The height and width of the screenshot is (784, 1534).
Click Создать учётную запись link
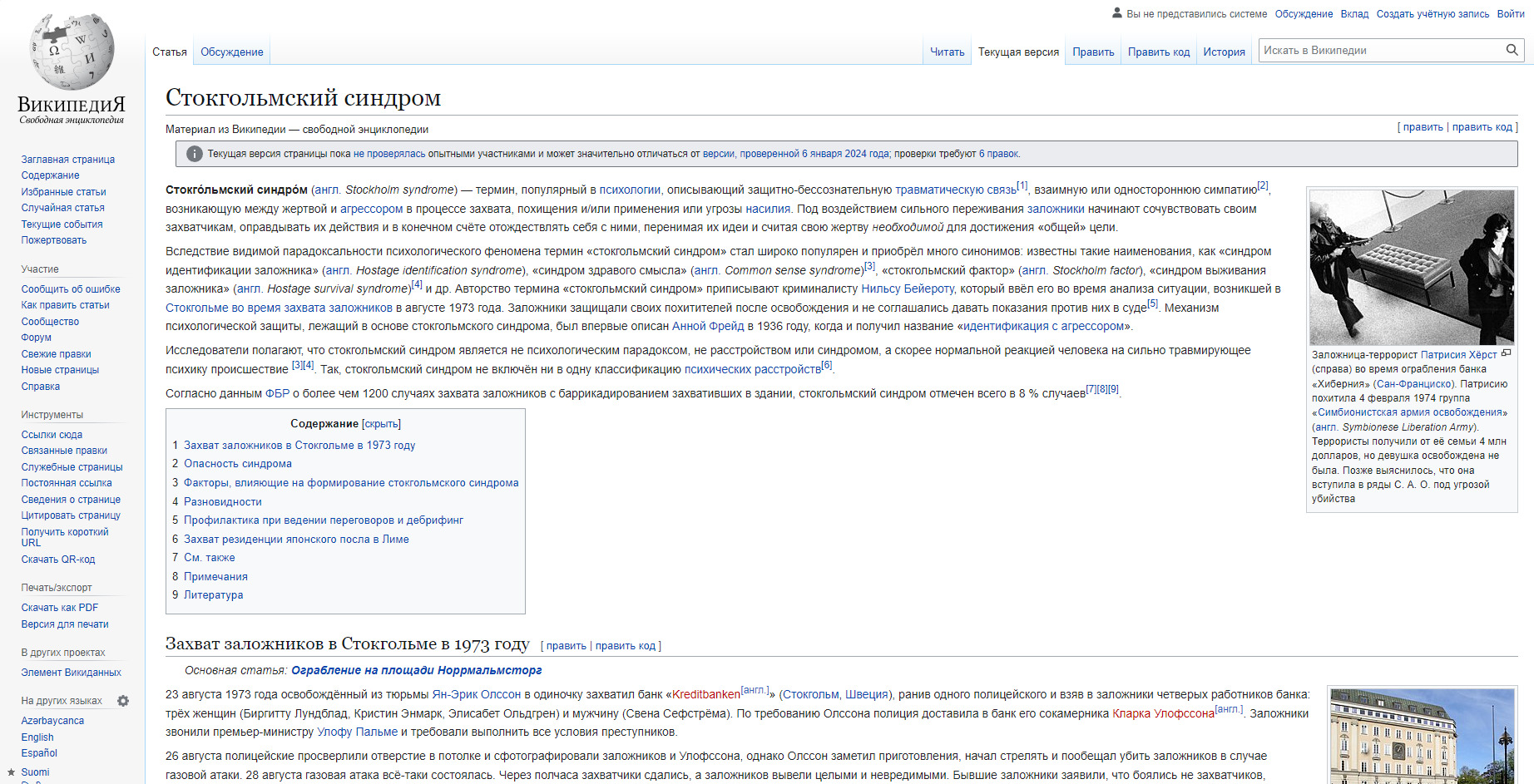[1433, 14]
